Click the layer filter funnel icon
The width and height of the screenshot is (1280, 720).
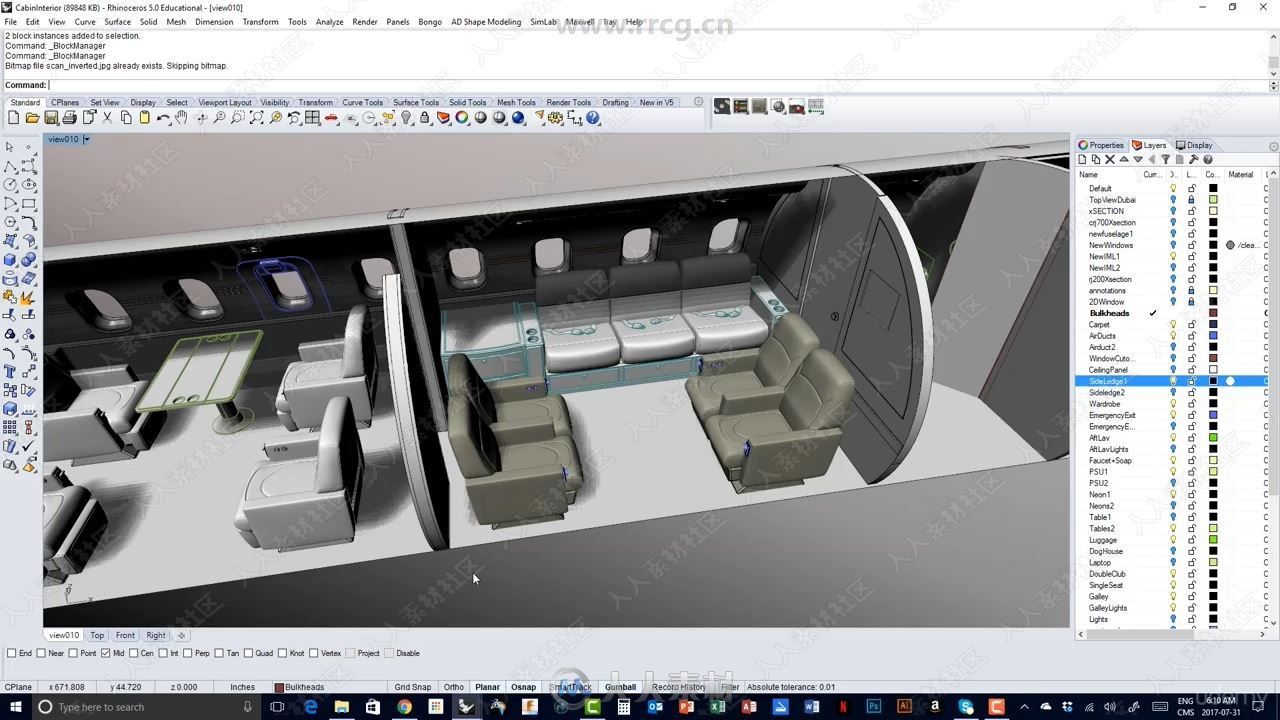(x=1165, y=159)
